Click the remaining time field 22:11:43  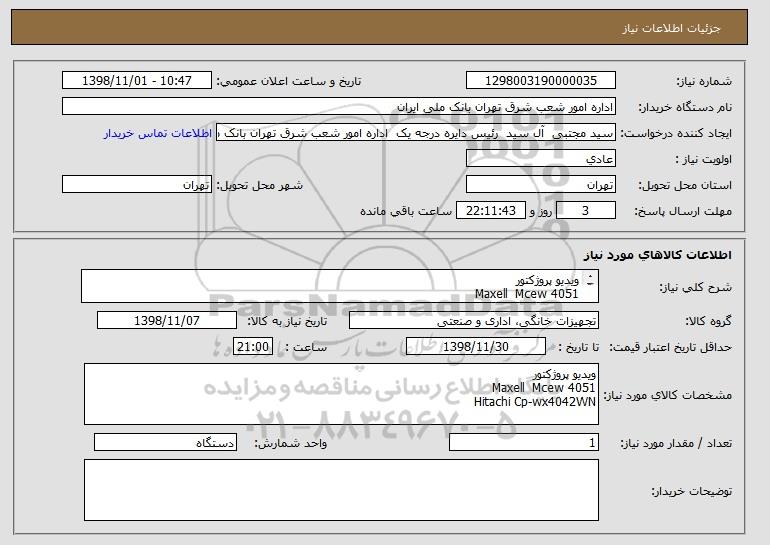pos(491,211)
